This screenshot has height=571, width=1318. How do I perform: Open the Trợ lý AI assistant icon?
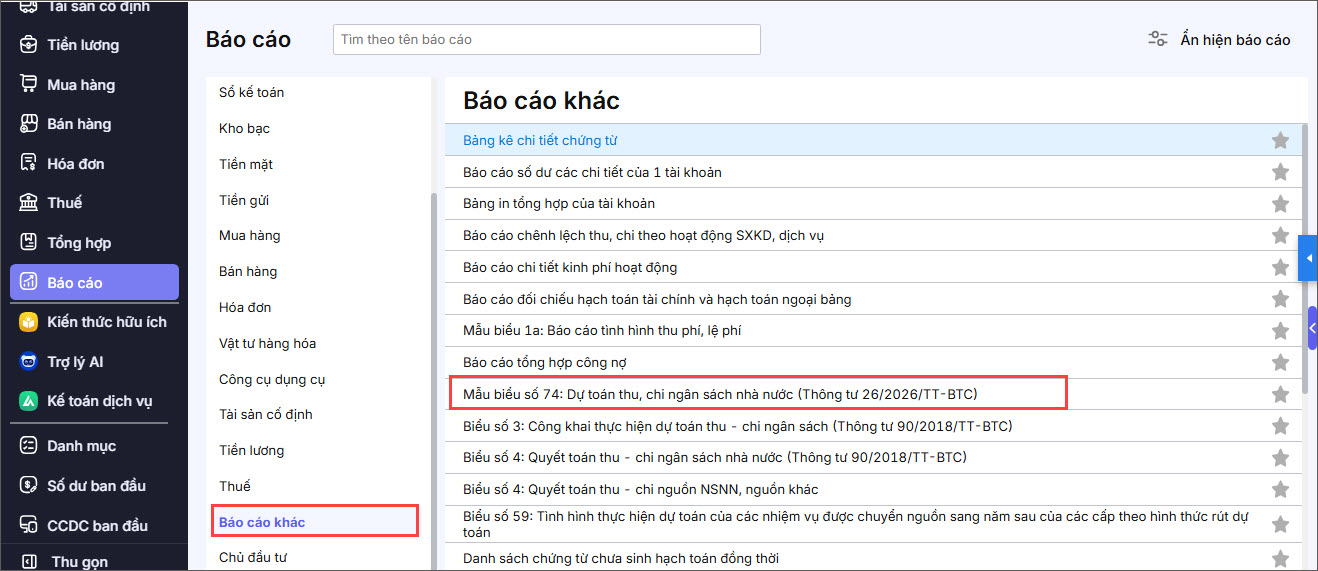tap(29, 361)
